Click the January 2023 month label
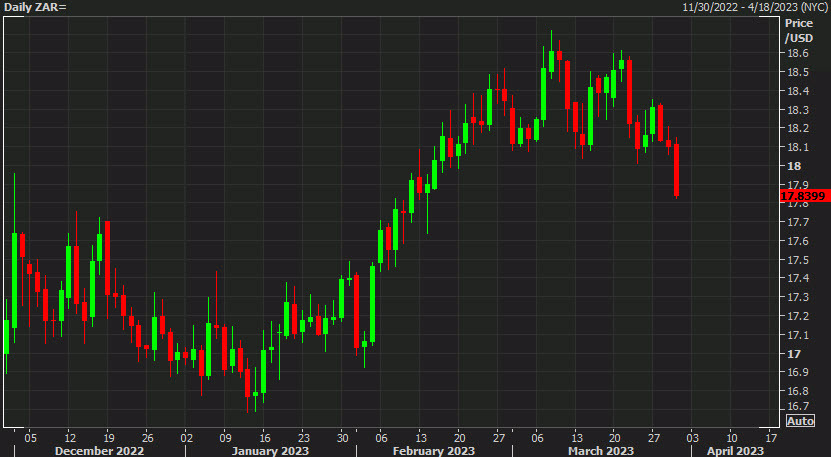The image size is (831, 457). [x=270, y=451]
